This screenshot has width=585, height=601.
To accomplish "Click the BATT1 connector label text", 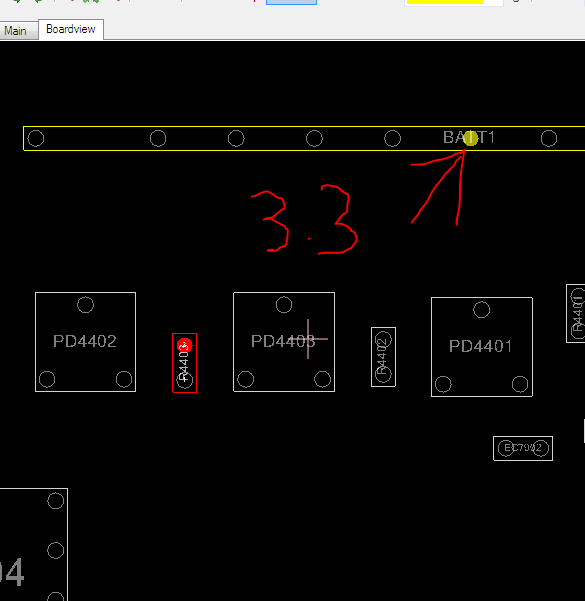I will click(x=469, y=138).
